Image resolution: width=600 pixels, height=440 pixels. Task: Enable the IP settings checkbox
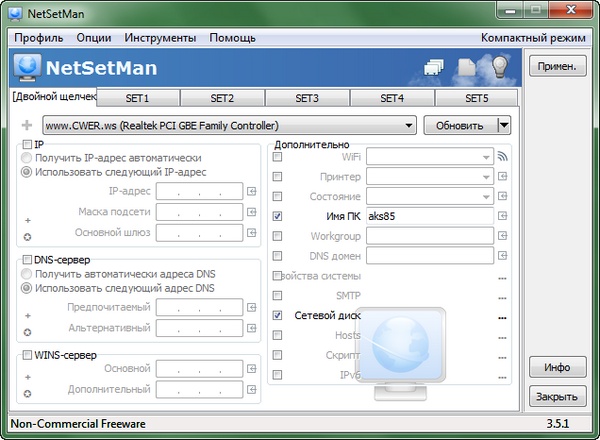click(x=26, y=144)
